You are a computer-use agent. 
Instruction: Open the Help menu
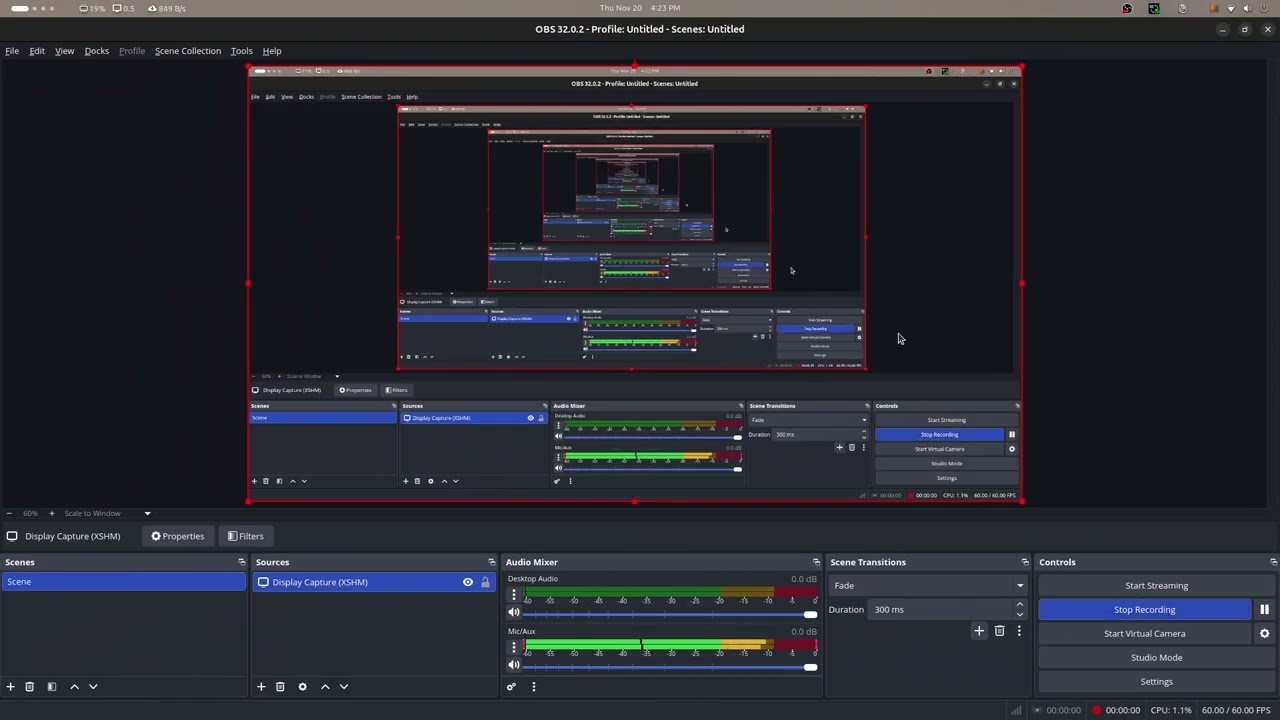[x=272, y=51]
